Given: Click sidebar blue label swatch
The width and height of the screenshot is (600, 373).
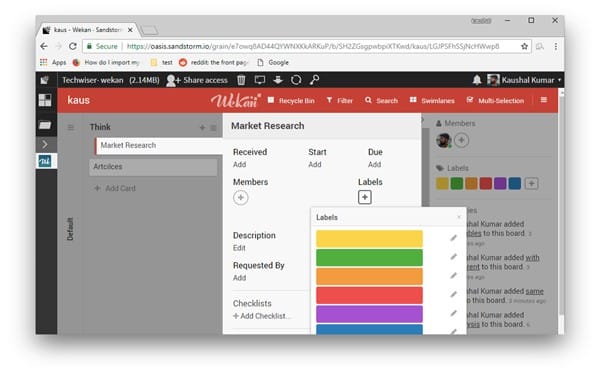Looking at the screenshot, I should pyautogui.click(x=515, y=183).
